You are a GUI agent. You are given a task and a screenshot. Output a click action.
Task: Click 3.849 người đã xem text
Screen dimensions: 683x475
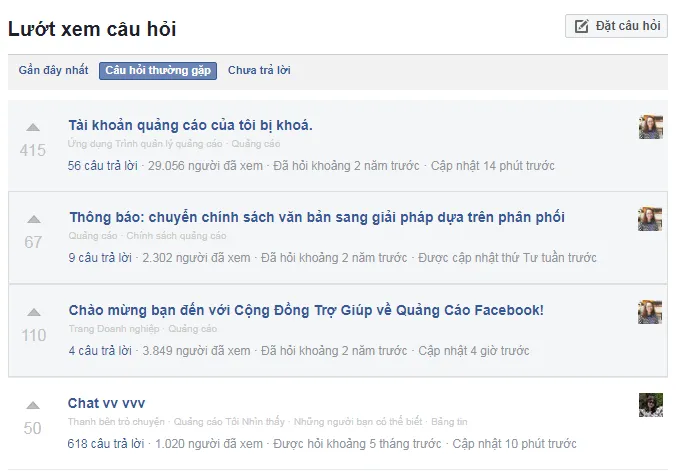196,351
